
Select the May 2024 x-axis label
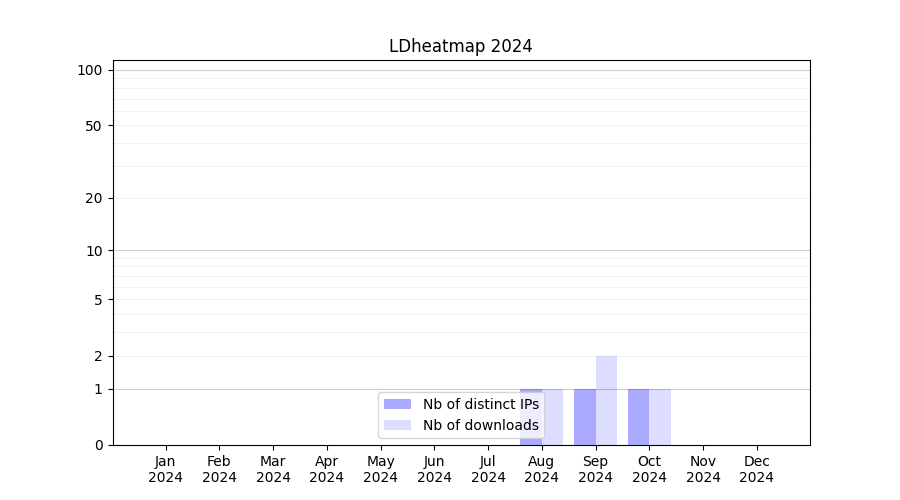pyautogui.click(x=380, y=469)
